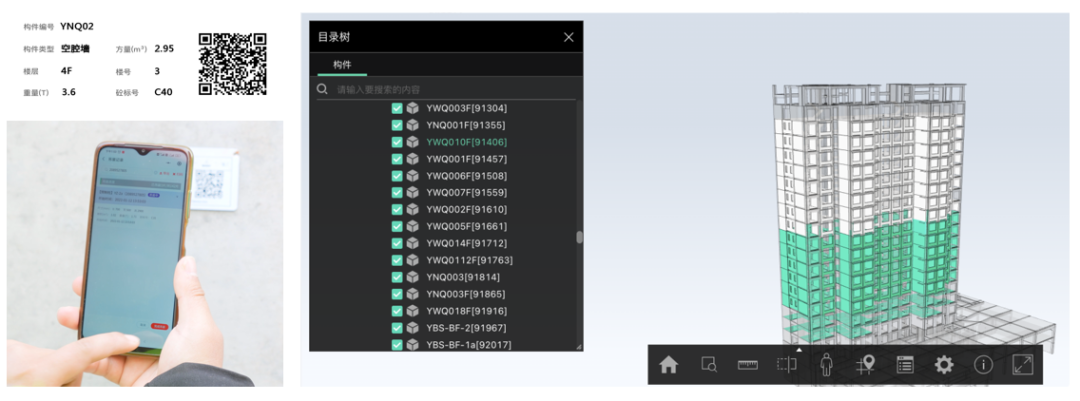
Task: Select tree item text YNQ003[91814]
Action: pyautogui.click(x=463, y=277)
